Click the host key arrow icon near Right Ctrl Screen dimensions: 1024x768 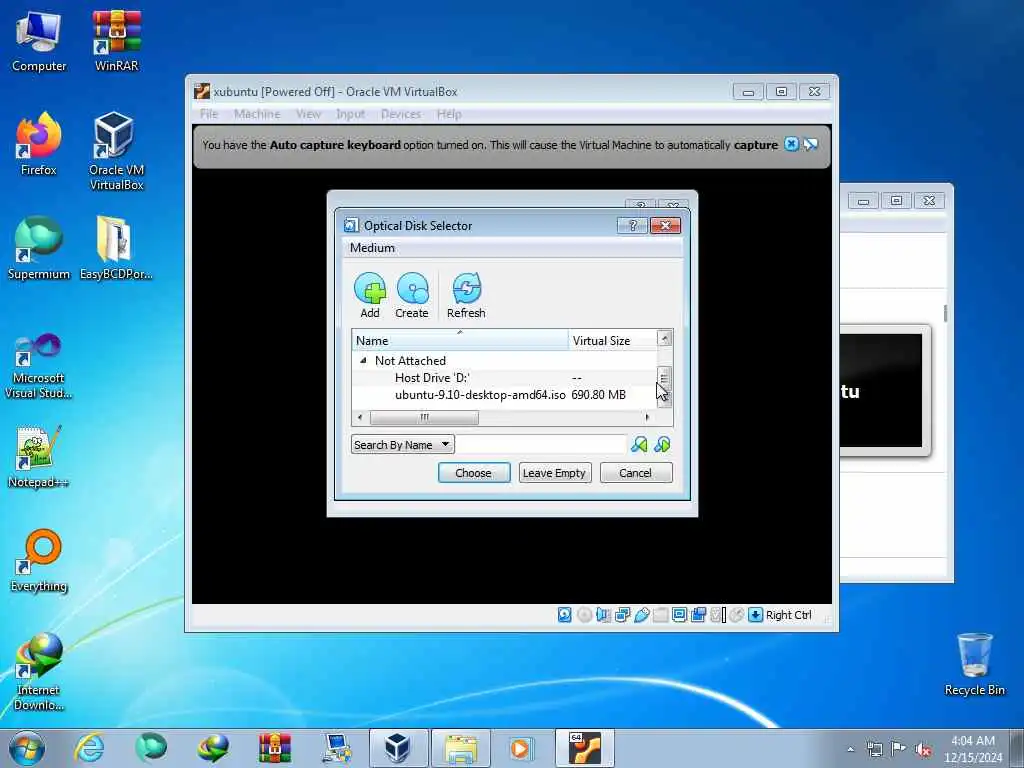tap(756, 615)
